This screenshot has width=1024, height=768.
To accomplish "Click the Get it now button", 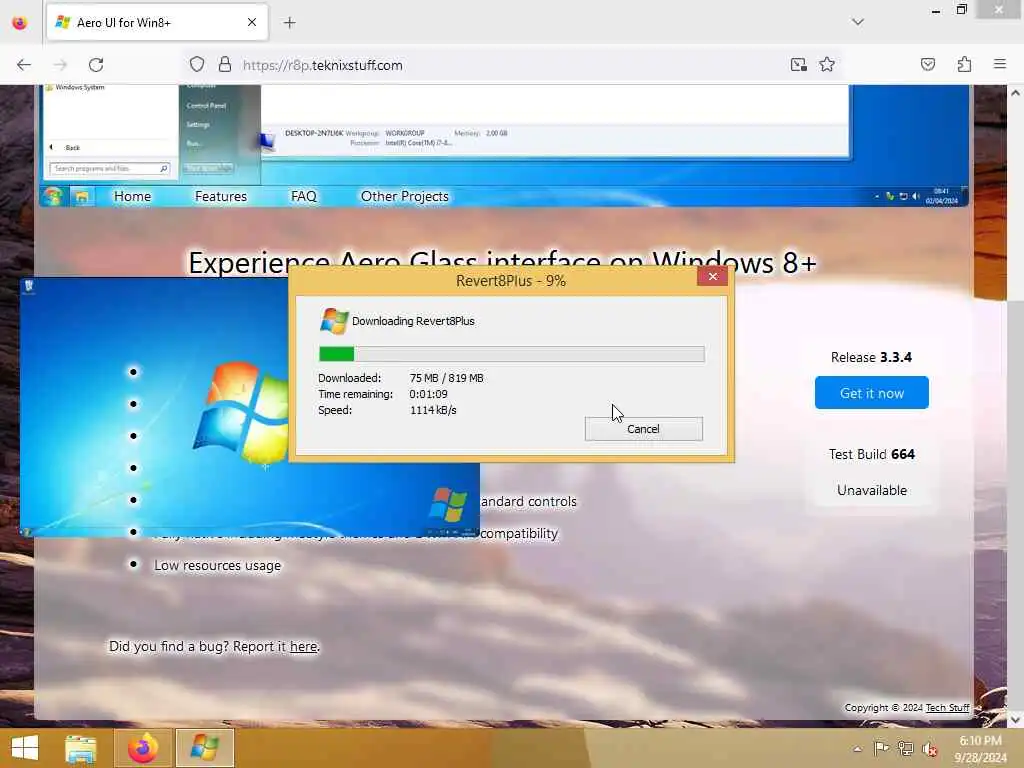I will click(x=871, y=392).
